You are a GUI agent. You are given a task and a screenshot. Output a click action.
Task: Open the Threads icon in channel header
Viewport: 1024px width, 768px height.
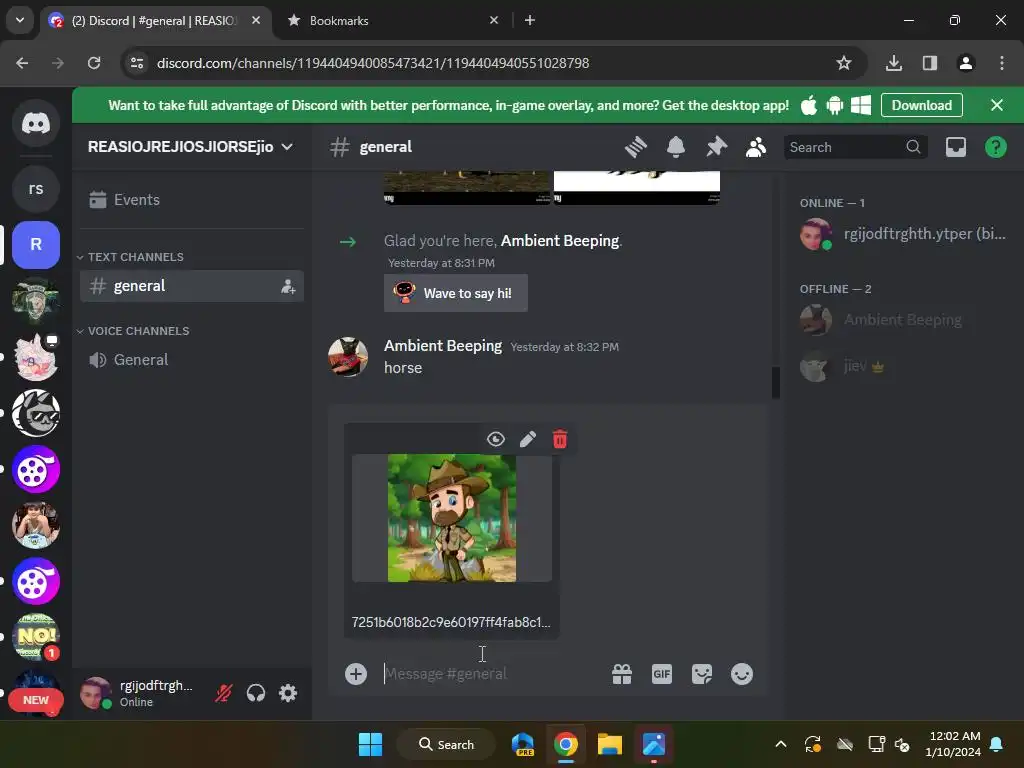point(635,147)
